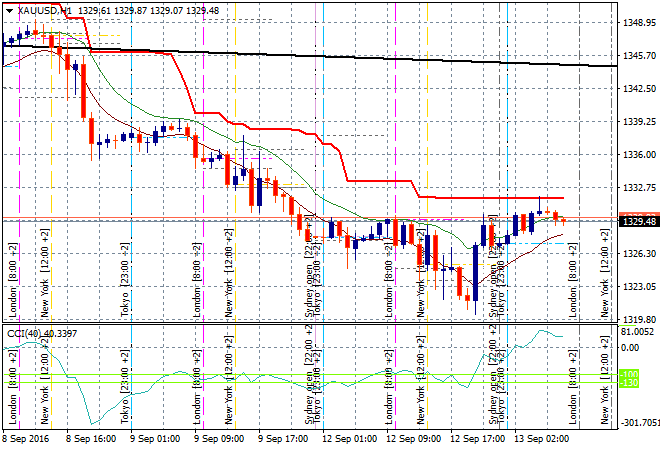Click the 13 Sep 02:00 time label
660x450 pixels.
point(541,439)
